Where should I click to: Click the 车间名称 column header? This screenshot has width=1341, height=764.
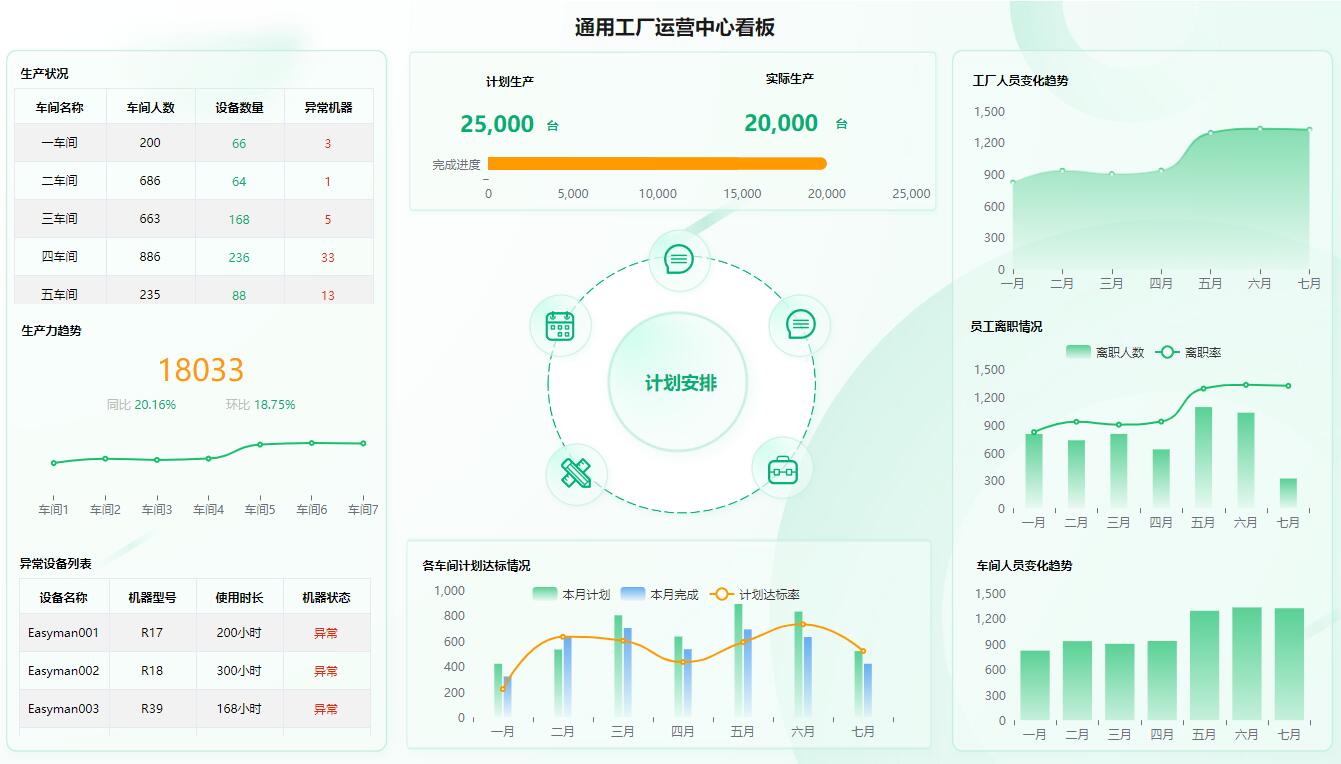(59, 107)
